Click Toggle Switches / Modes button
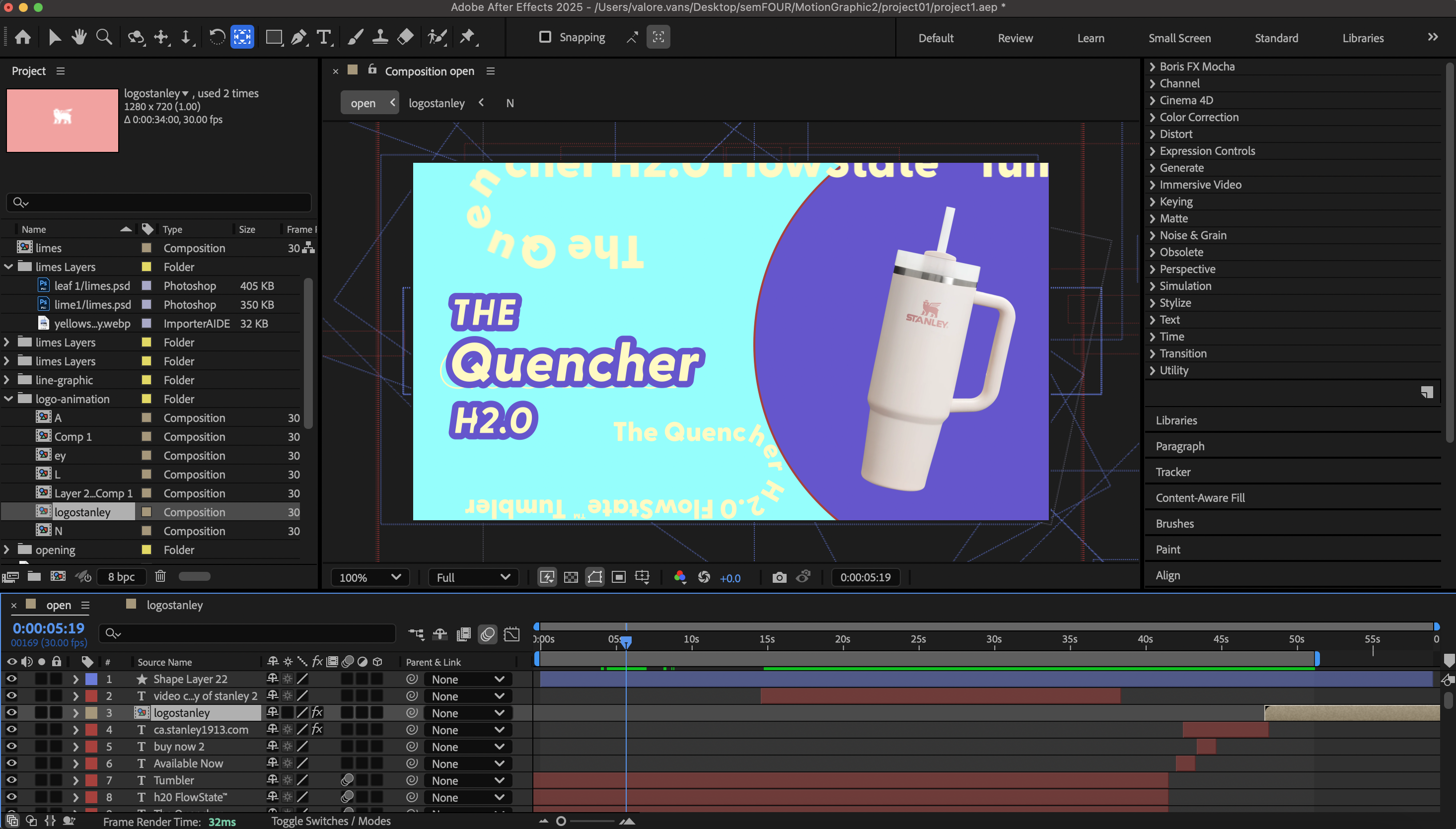1456x829 pixels. point(330,821)
